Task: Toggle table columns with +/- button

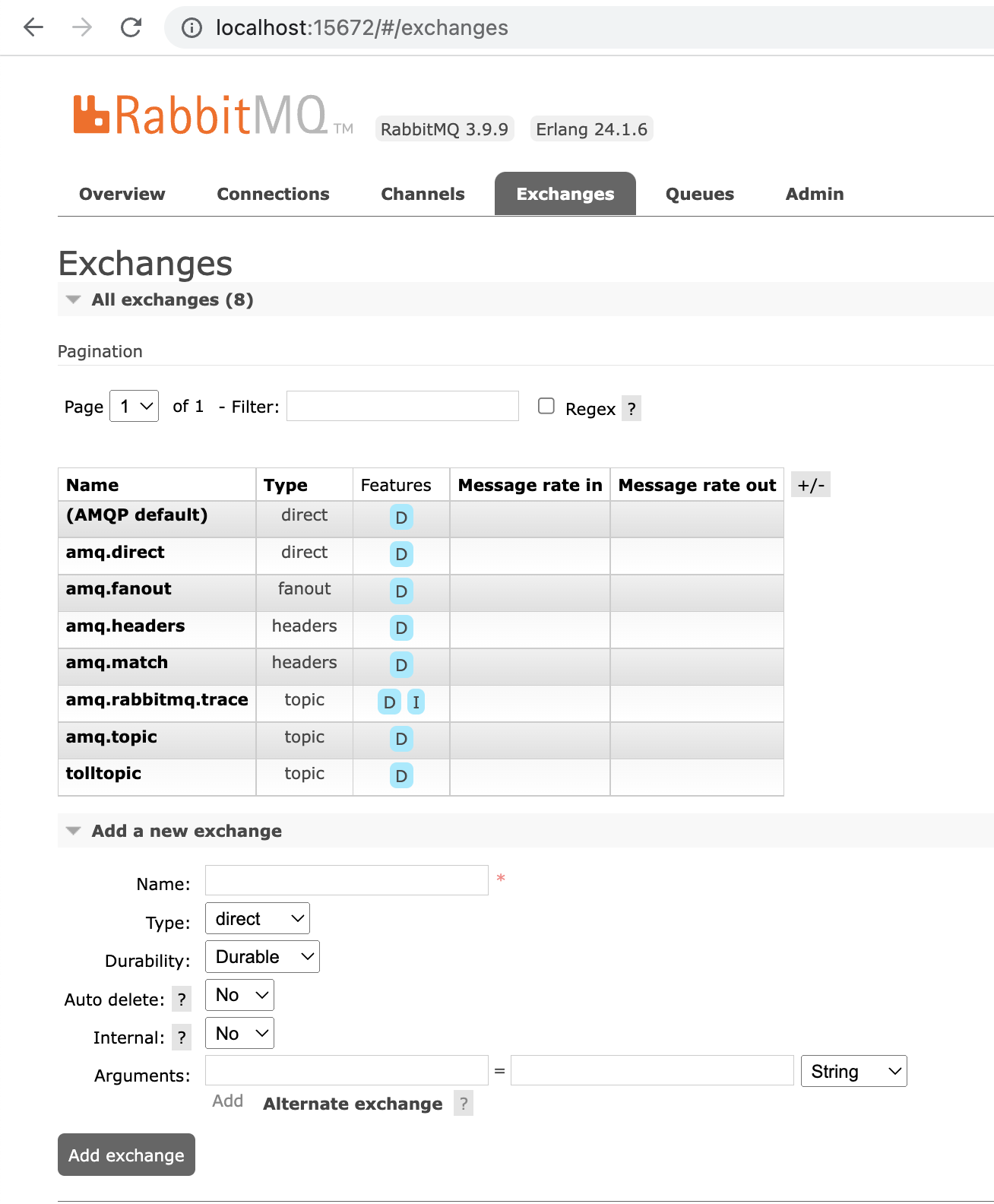Action: point(811,485)
